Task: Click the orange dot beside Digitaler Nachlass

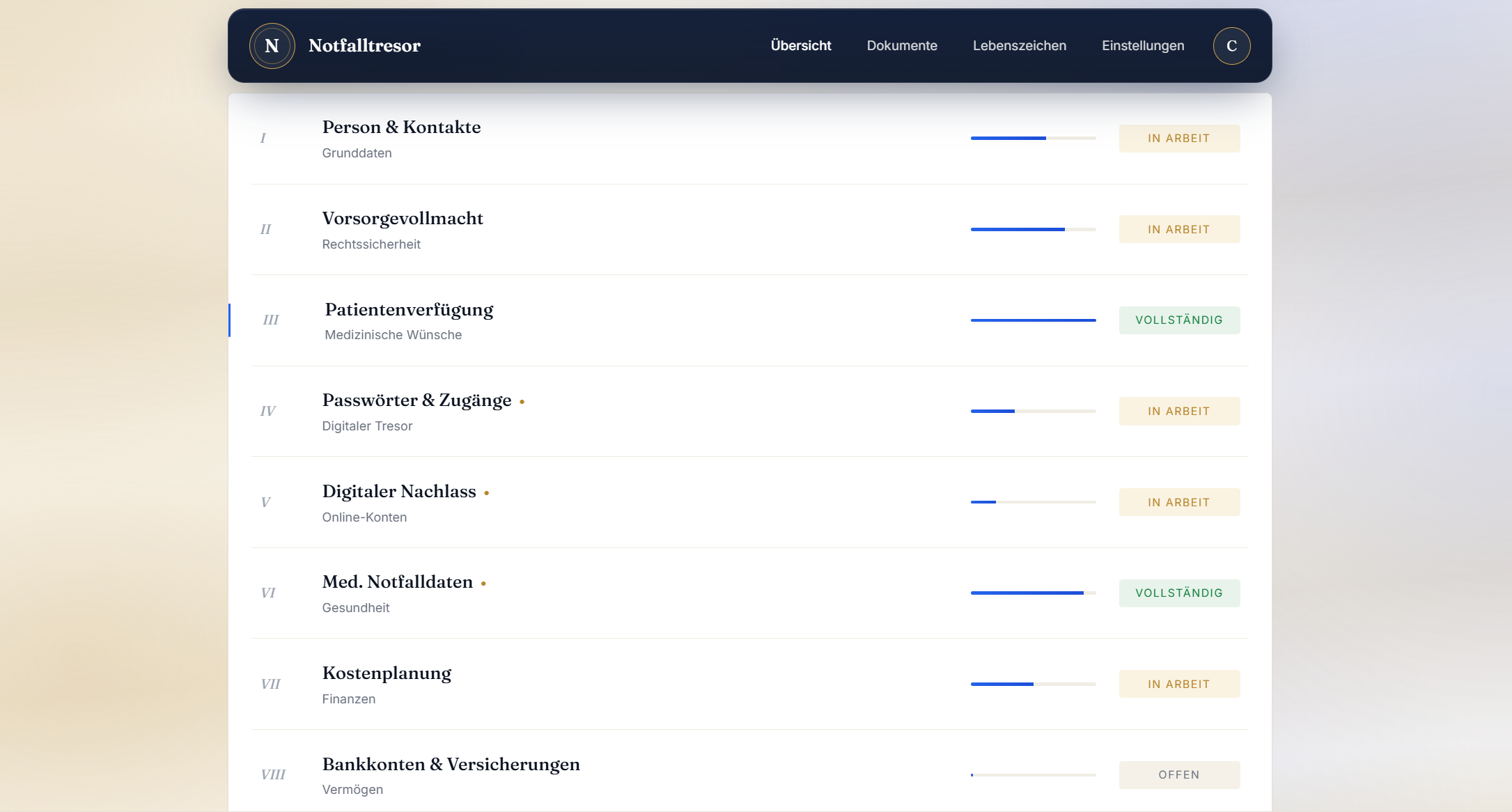Action: 486,493
